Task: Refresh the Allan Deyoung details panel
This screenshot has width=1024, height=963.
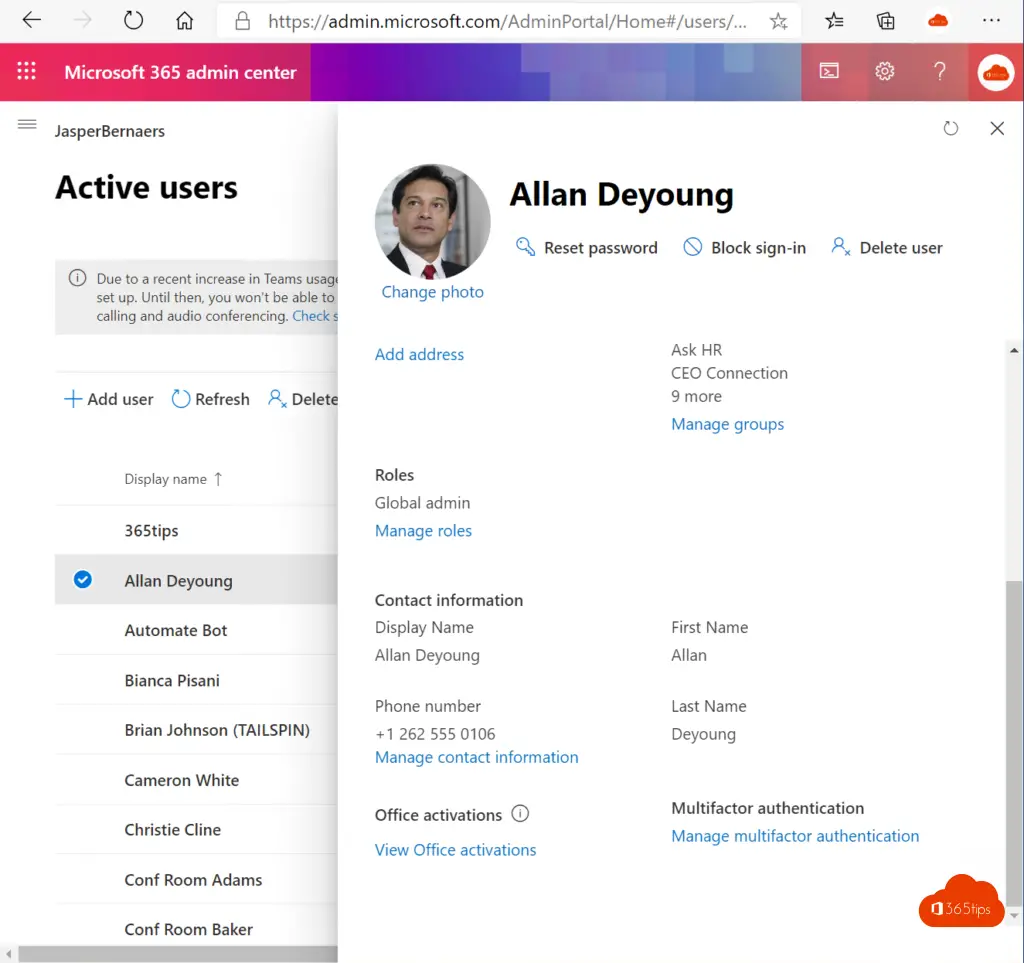Action: tap(951, 129)
